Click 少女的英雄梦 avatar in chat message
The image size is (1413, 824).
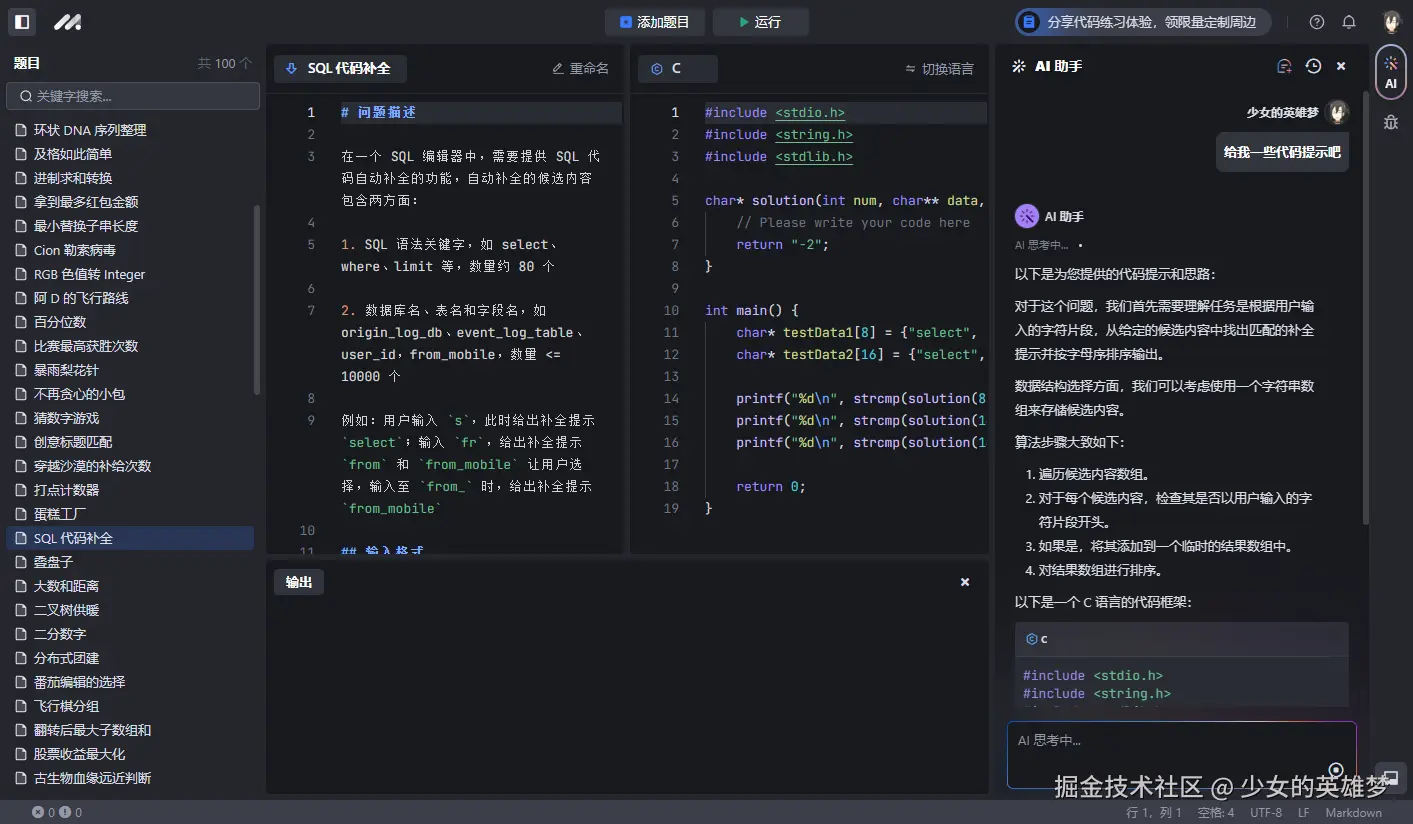(1337, 112)
